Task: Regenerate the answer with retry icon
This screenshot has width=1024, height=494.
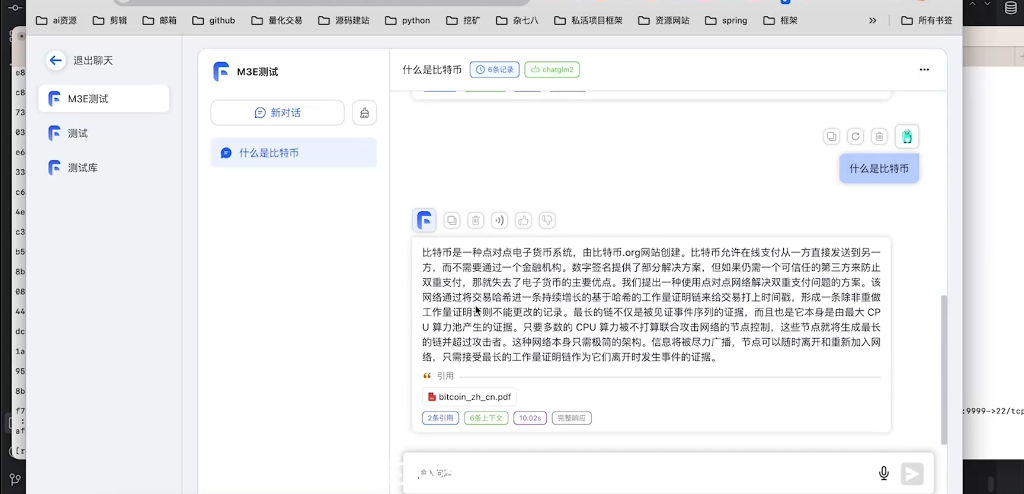Action: click(855, 137)
